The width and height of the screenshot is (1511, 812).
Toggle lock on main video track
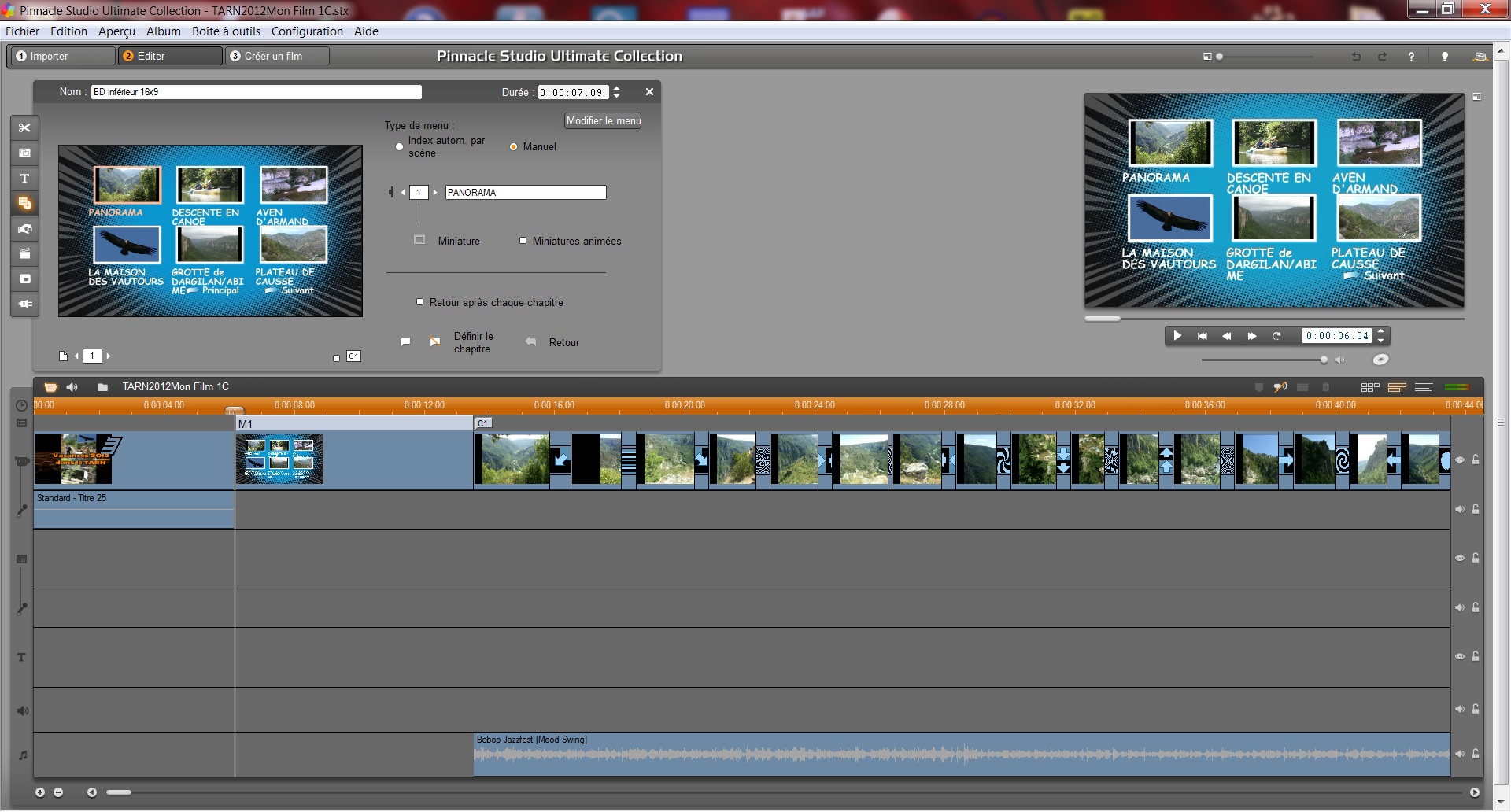tap(1476, 460)
